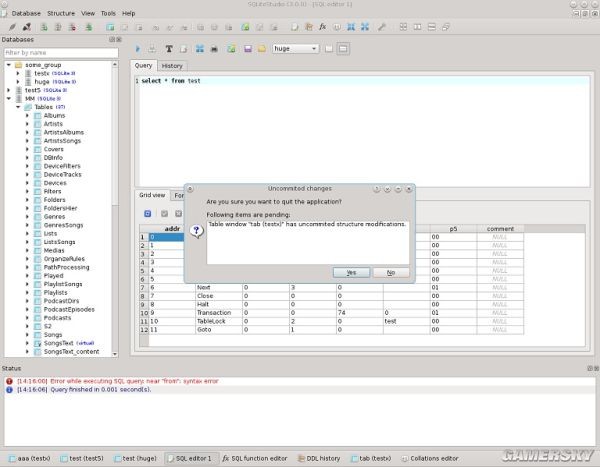The height and width of the screenshot is (467, 600).
Task: Click the Filter by name input field
Action: pos(61,52)
